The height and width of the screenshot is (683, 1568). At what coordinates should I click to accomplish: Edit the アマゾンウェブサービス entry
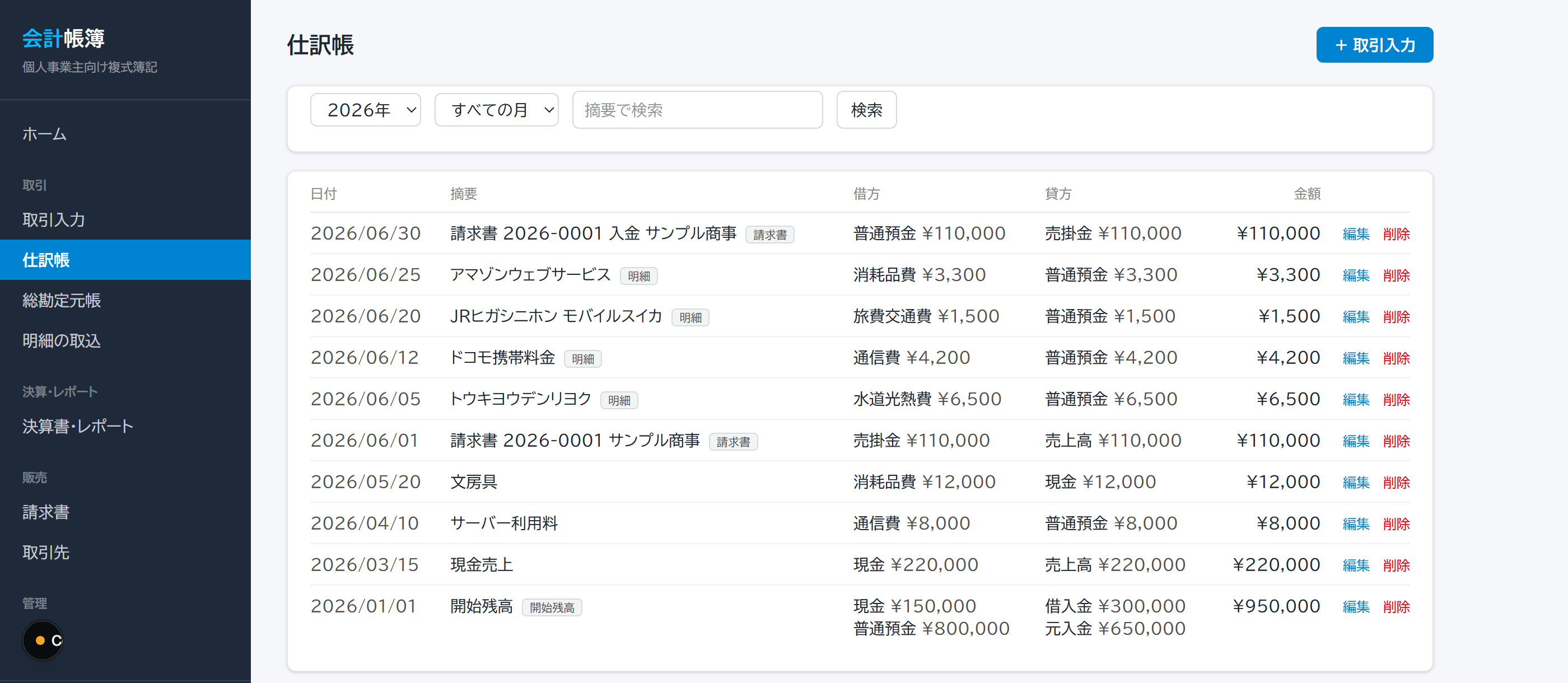[1356, 275]
